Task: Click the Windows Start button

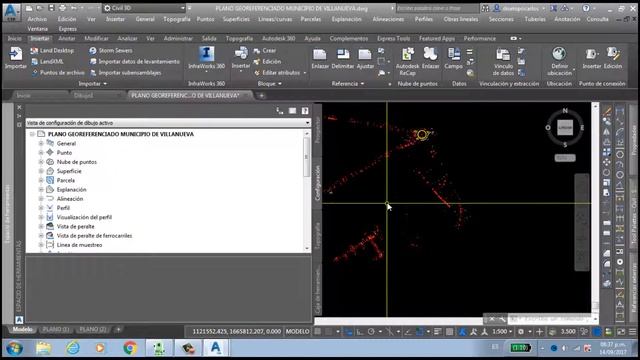Action: tap(14, 348)
